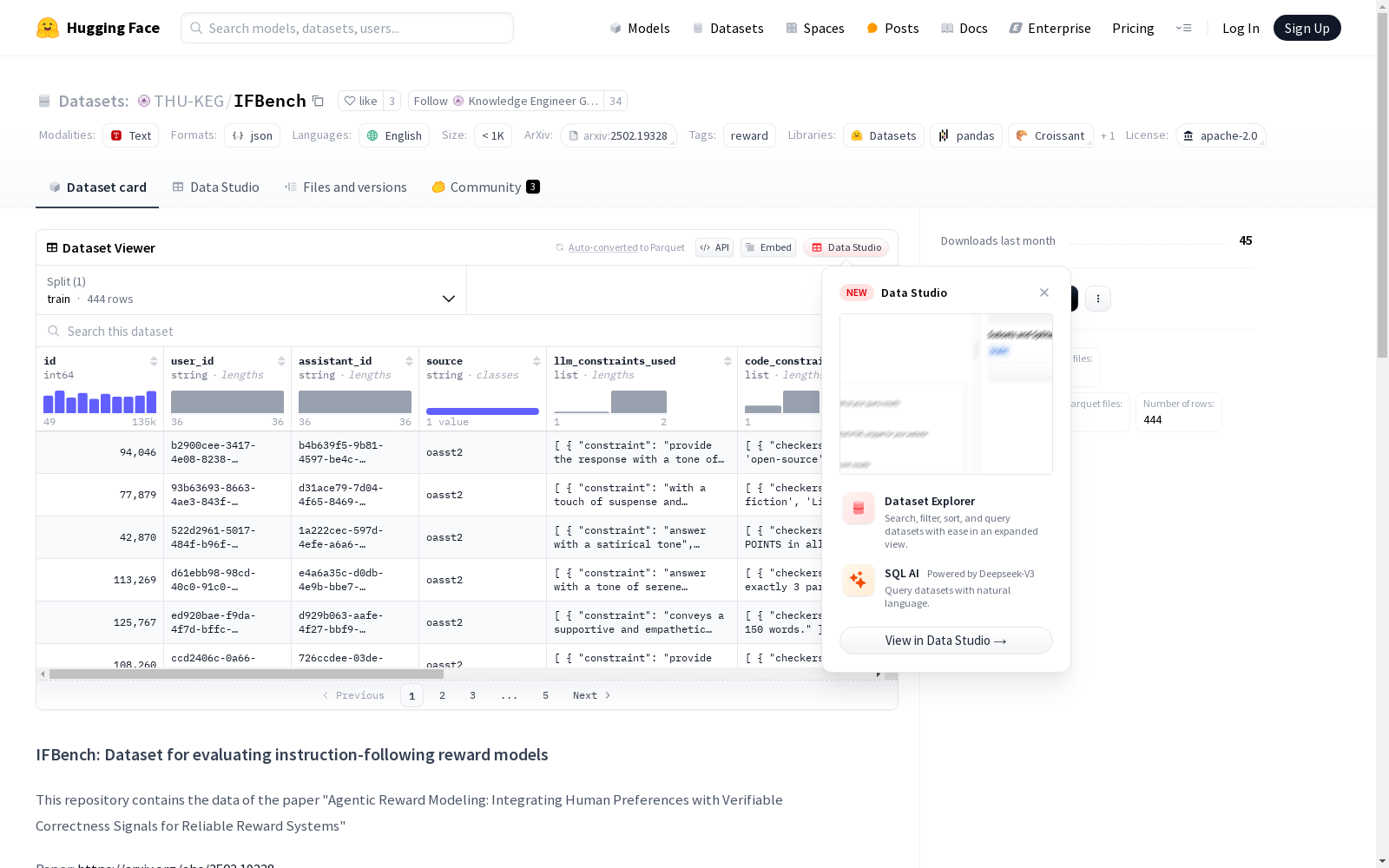Open the vertical three-dot more options menu
Viewport: 1389px width, 868px height.
pyautogui.click(x=1098, y=299)
